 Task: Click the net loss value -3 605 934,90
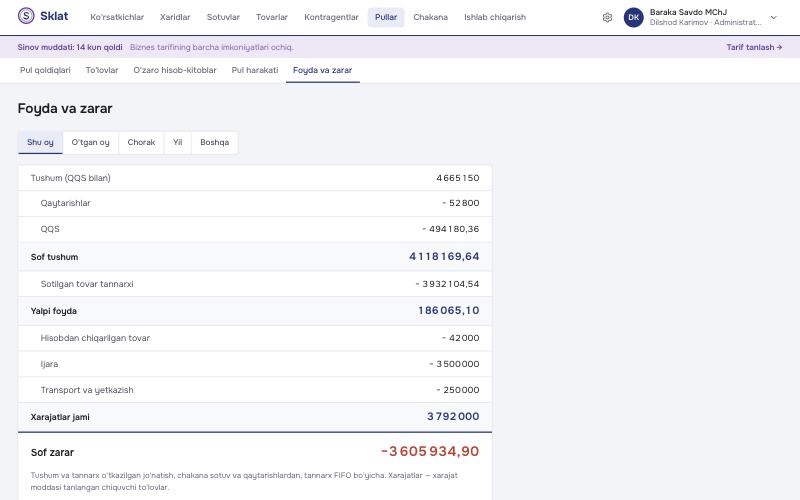[x=430, y=452]
